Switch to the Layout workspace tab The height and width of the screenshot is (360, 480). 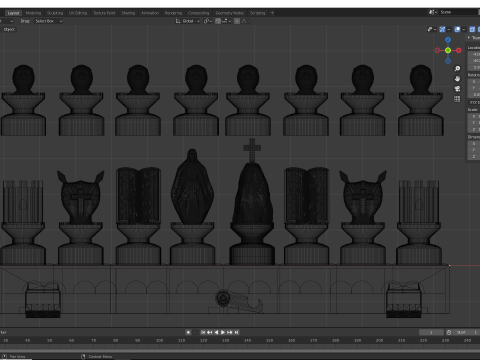[x=13, y=13]
